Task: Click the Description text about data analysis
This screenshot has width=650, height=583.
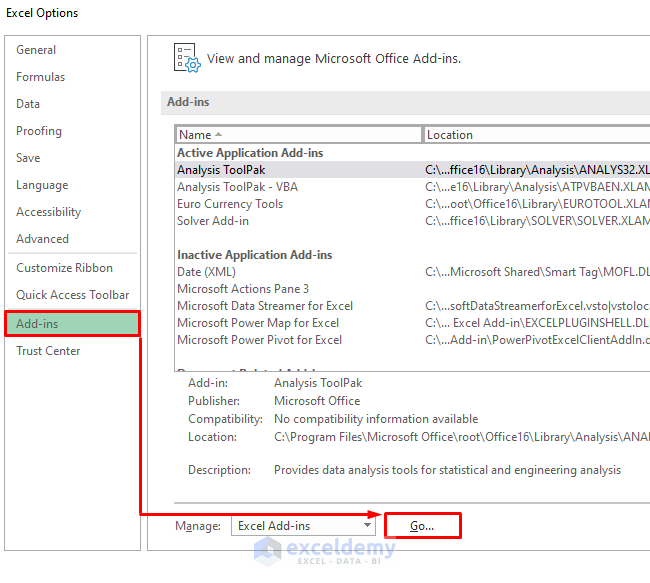Action: 447,470
